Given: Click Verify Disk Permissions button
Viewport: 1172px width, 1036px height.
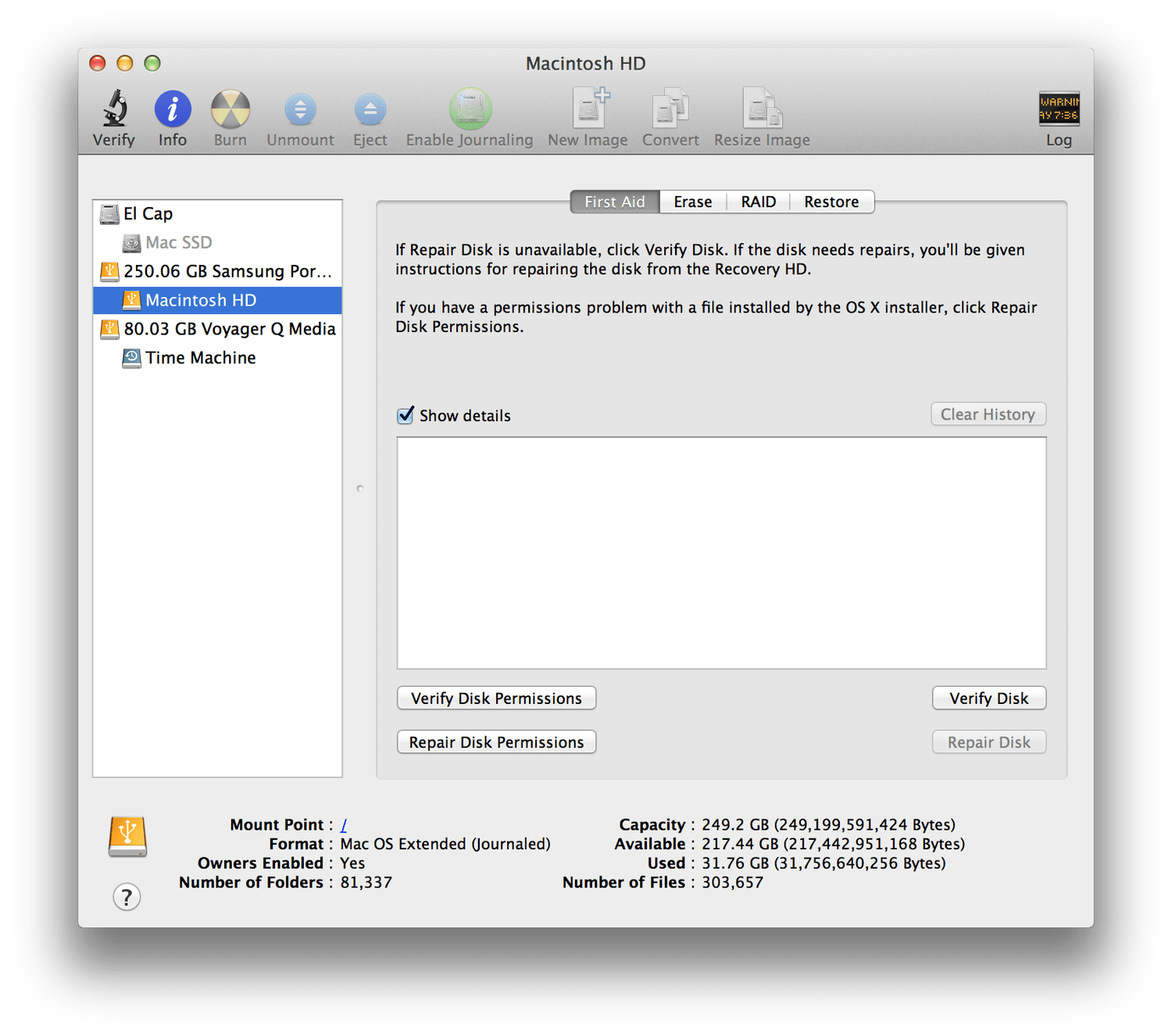Looking at the screenshot, I should [x=497, y=698].
